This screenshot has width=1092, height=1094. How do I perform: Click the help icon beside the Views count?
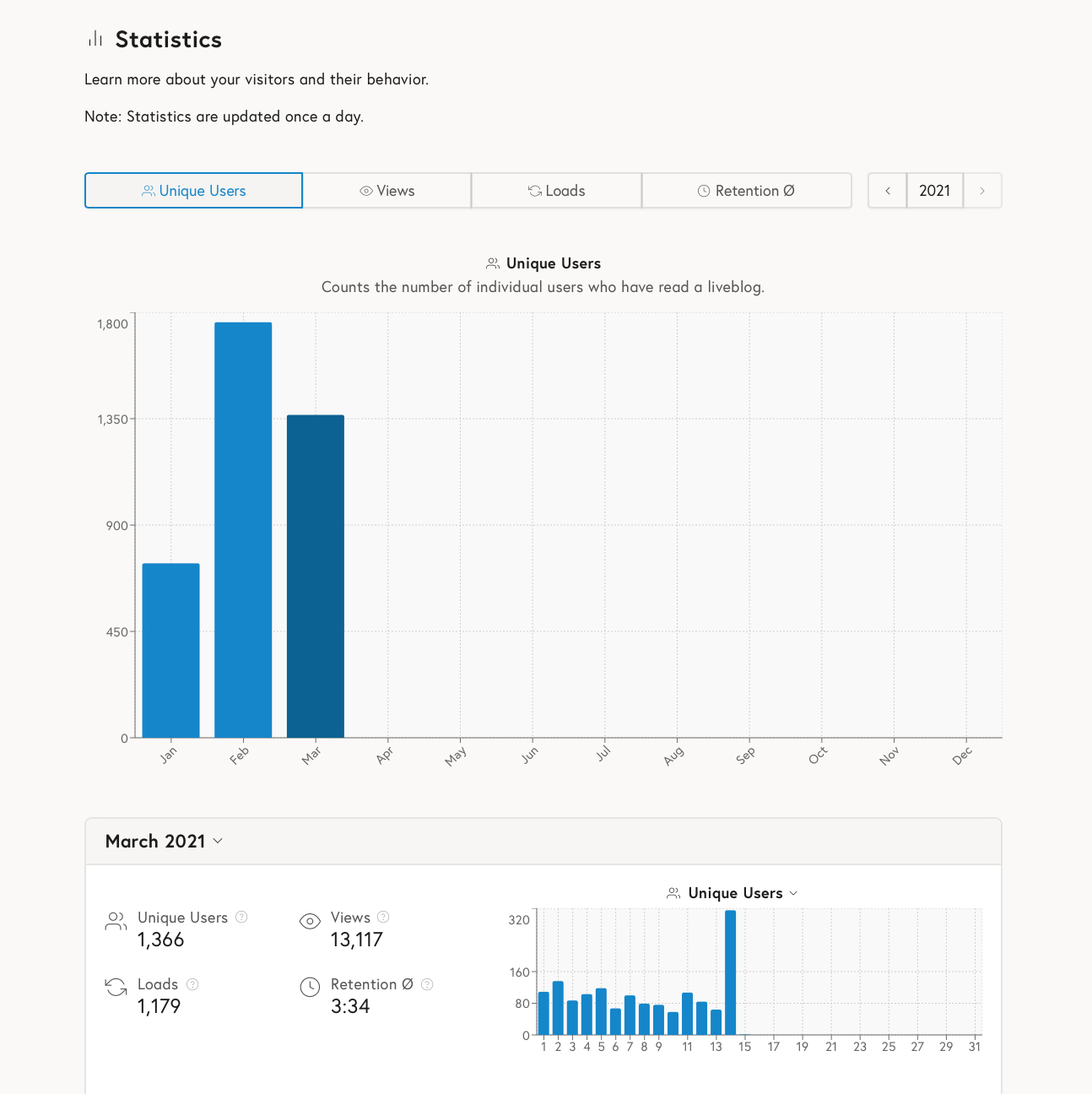[x=382, y=918]
